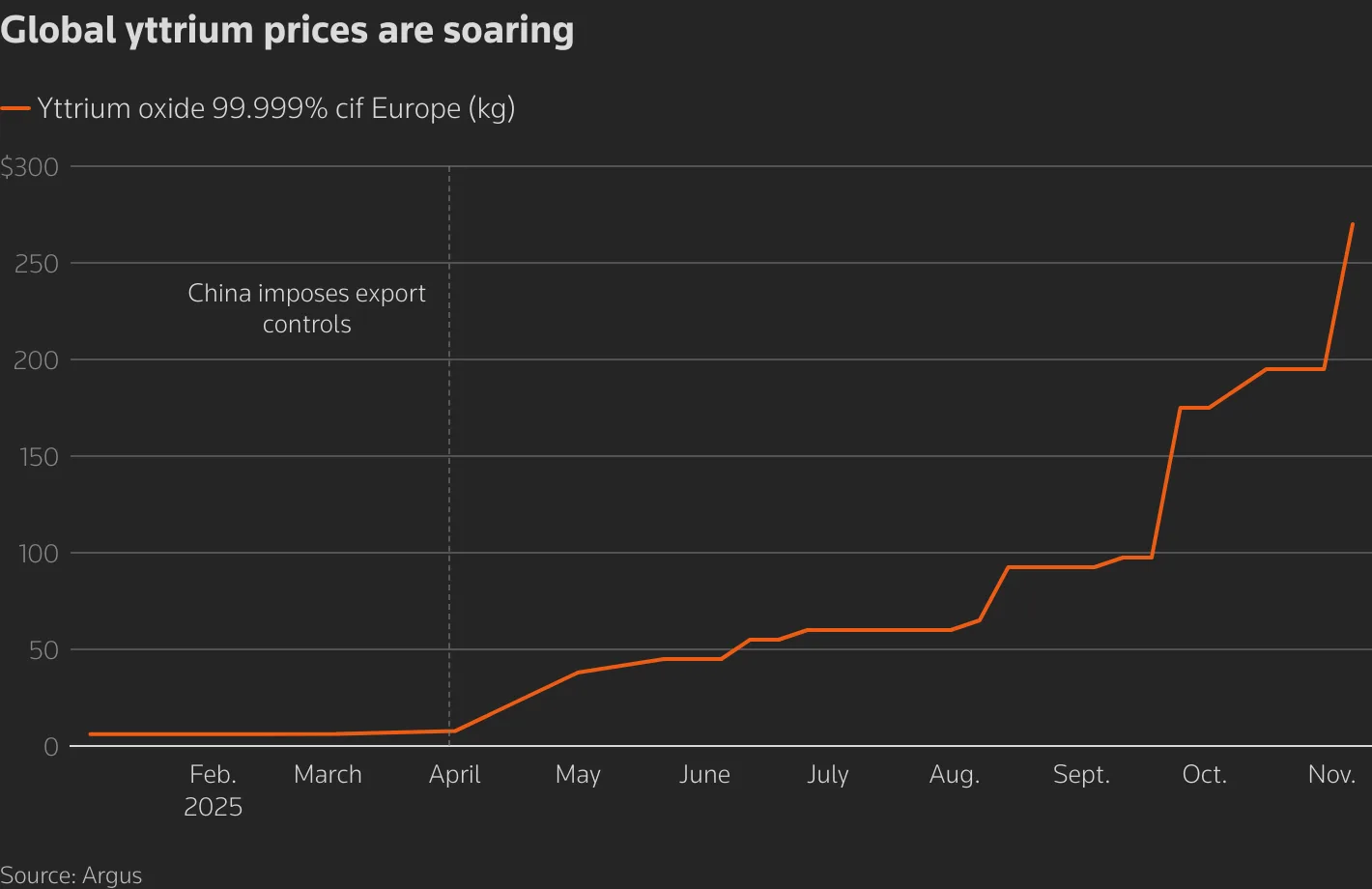
Task: Click the 200 y-axis label
Action: (x=37, y=360)
